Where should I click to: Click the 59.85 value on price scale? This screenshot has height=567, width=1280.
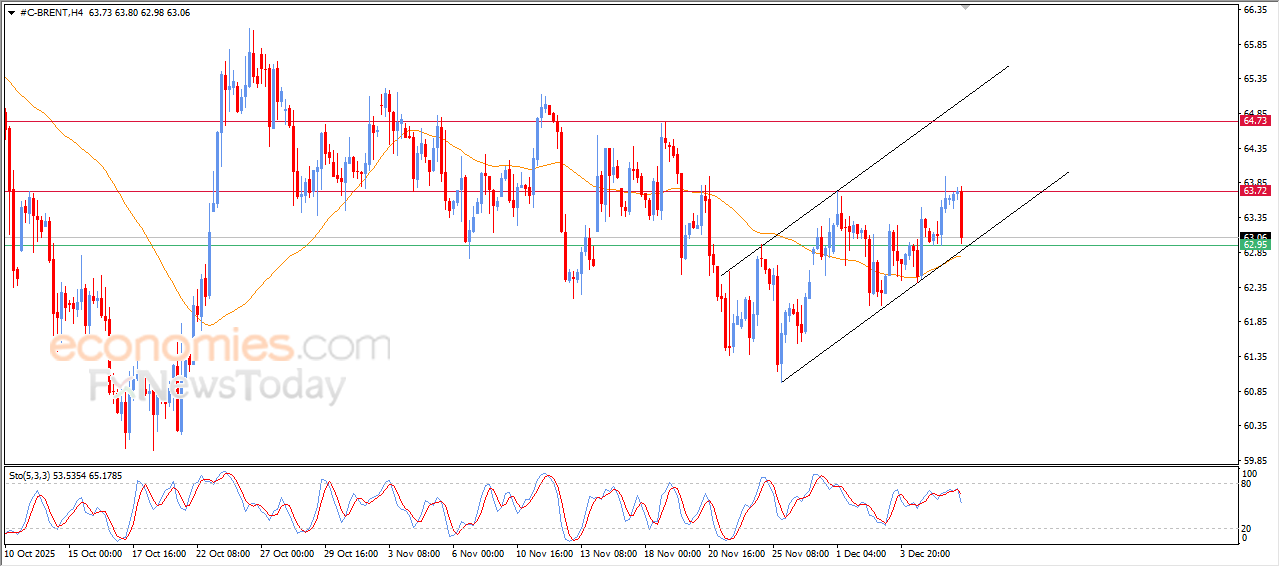(1254, 460)
